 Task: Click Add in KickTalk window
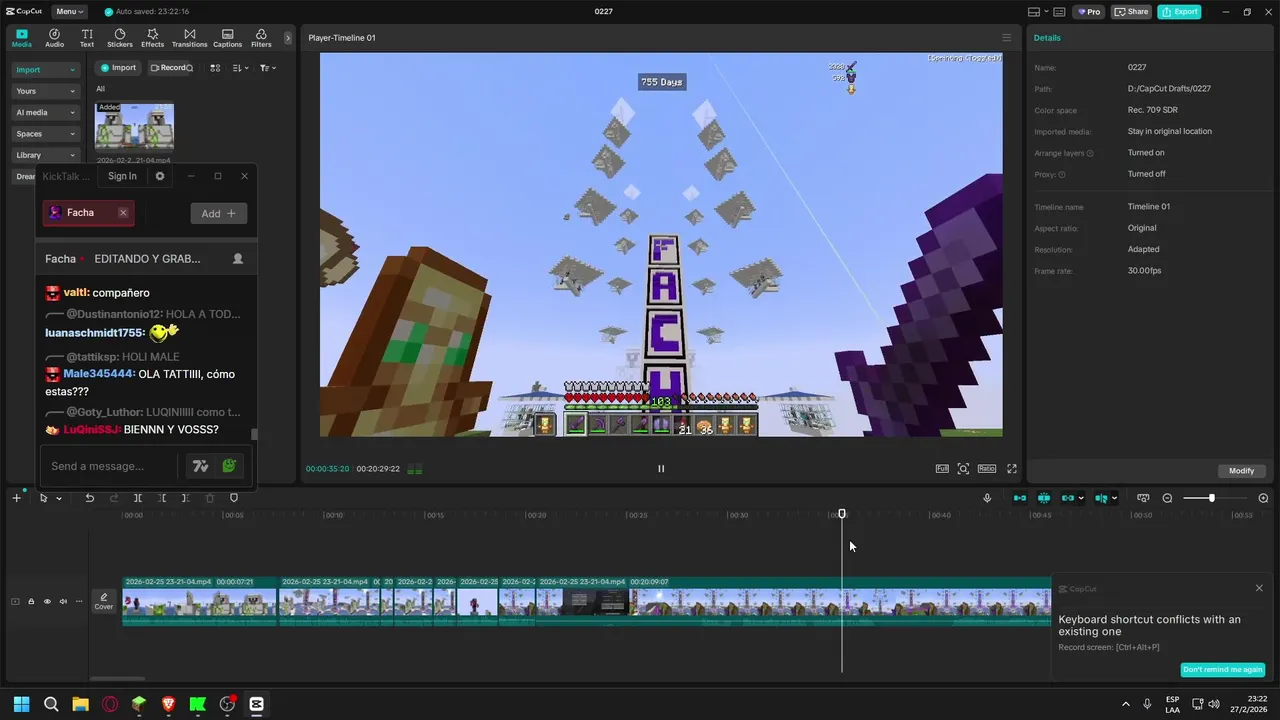[x=219, y=213]
